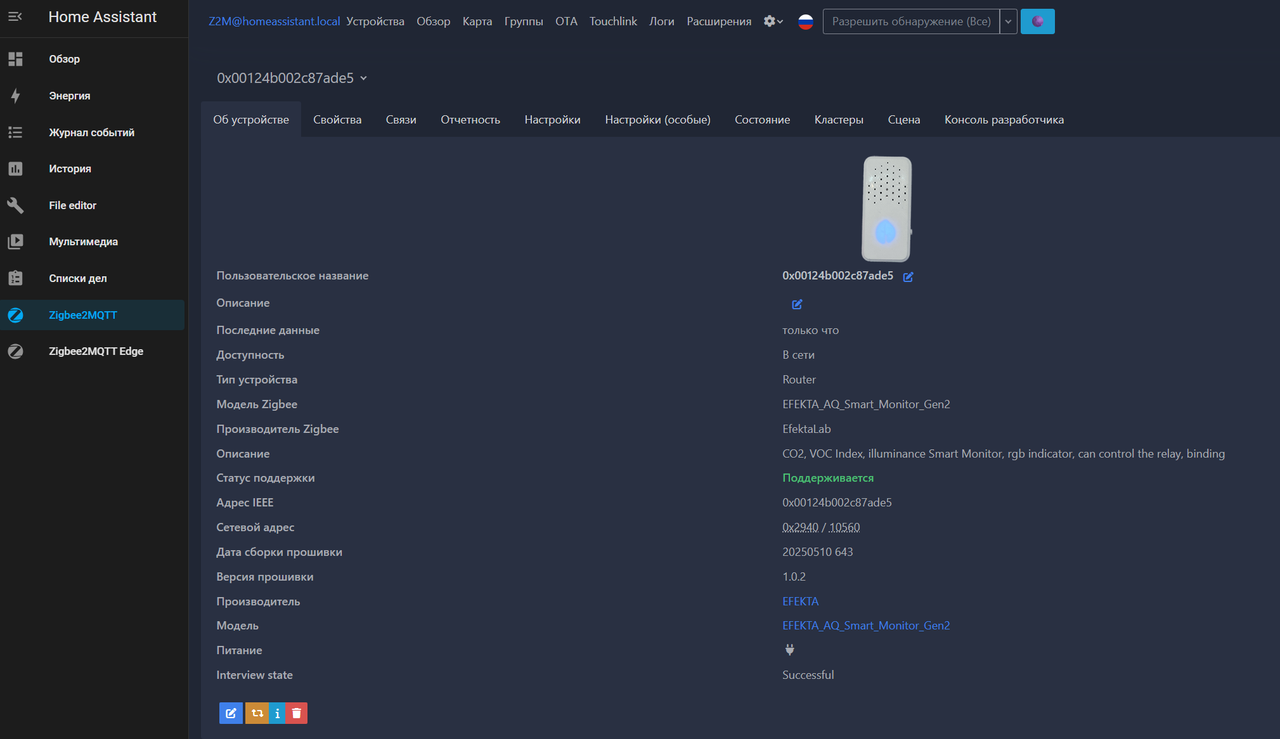Click the EfektaLab Zigbee manufacturer value

[807, 429]
